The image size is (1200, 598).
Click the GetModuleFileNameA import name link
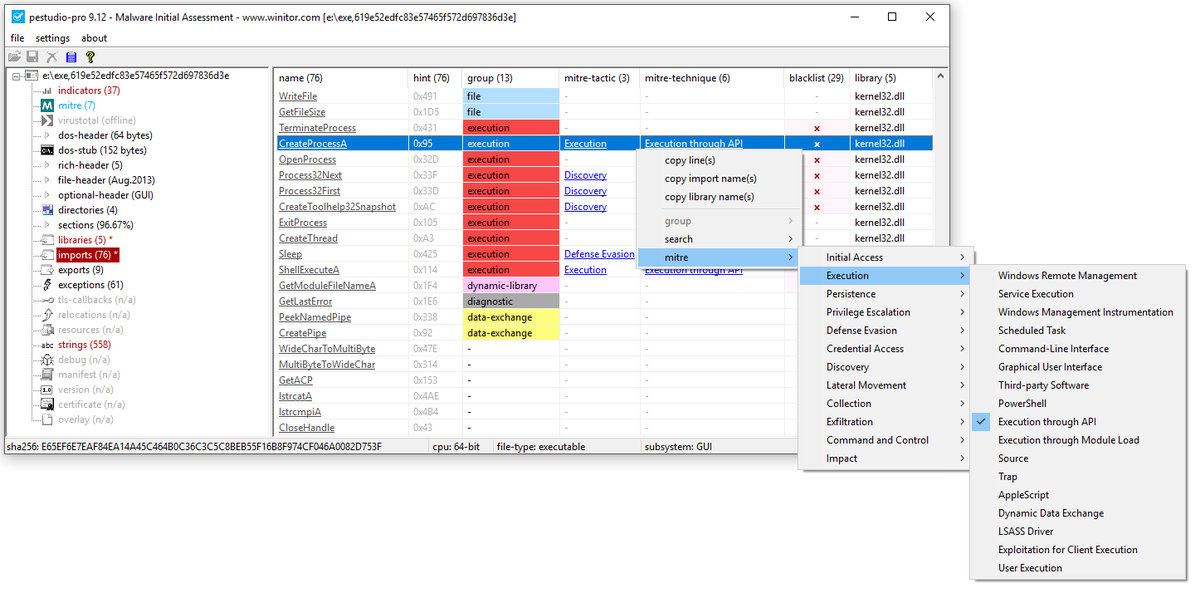(327, 286)
